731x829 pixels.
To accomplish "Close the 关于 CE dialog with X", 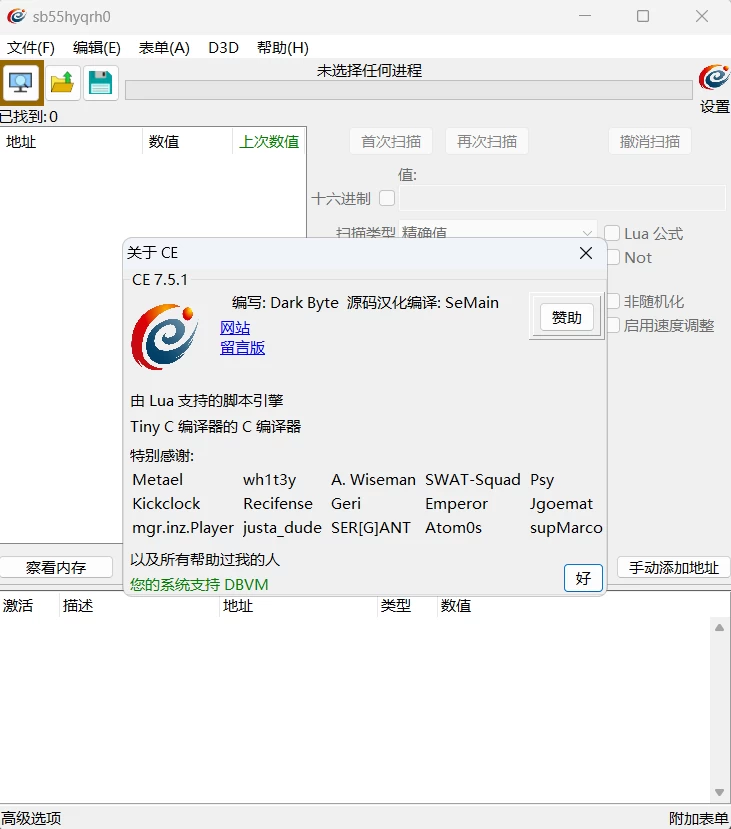I will coord(586,253).
